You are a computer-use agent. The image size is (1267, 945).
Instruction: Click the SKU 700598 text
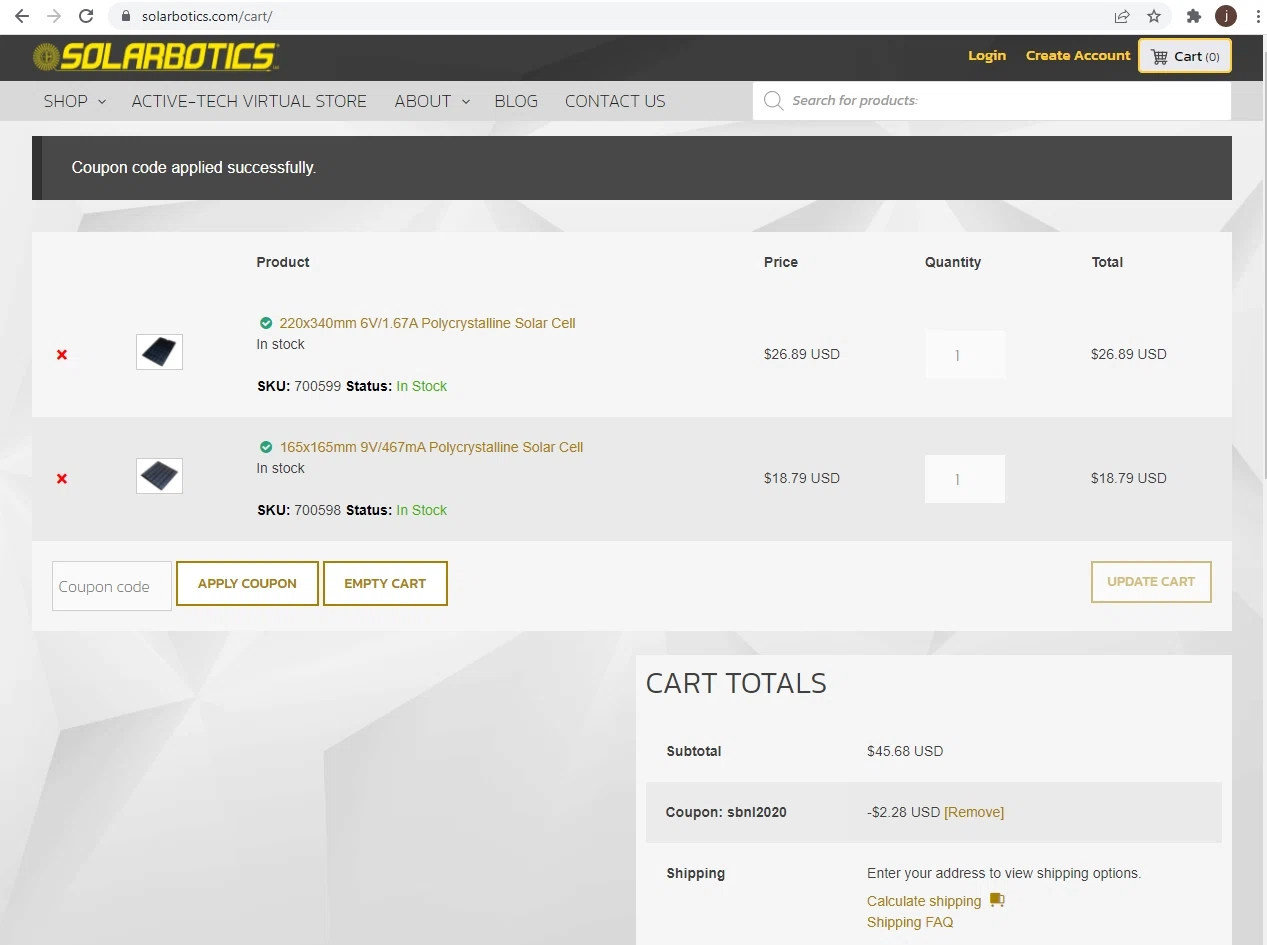[299, 510]
